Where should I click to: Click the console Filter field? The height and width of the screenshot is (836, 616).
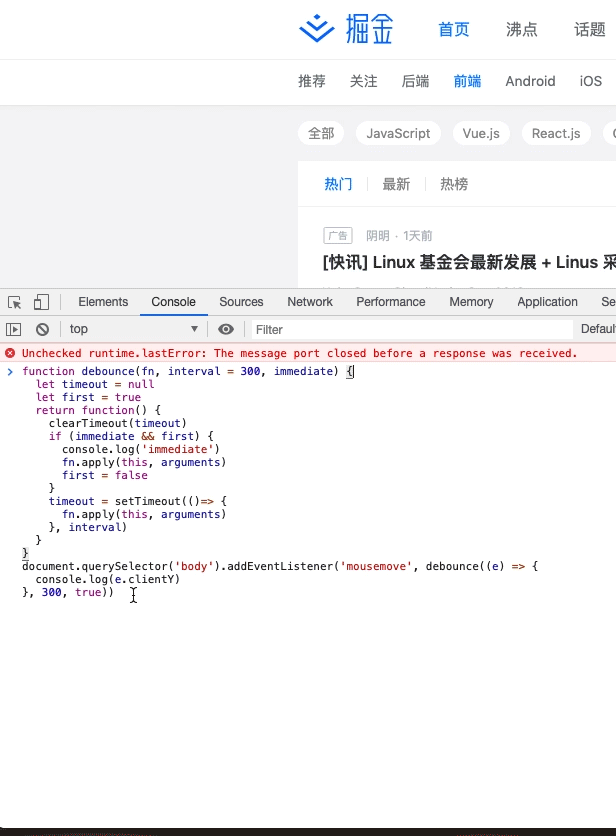coord(412,329)
